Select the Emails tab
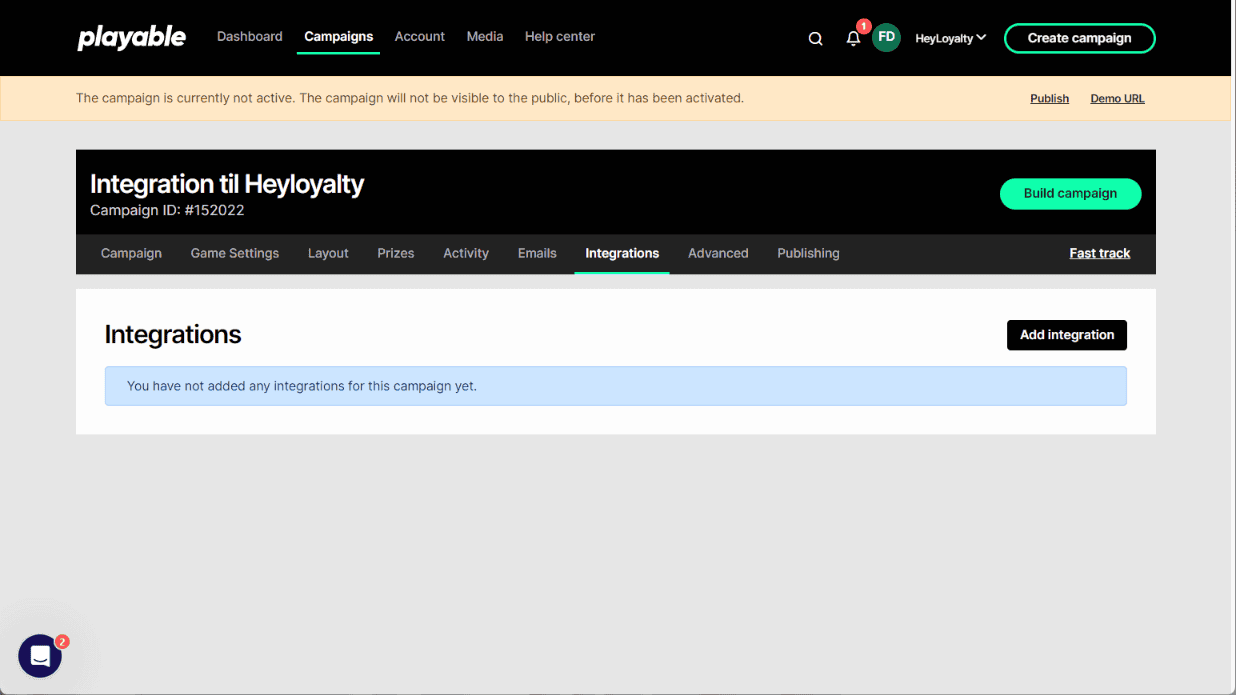 pyautogui.click(x=537, y=254)
